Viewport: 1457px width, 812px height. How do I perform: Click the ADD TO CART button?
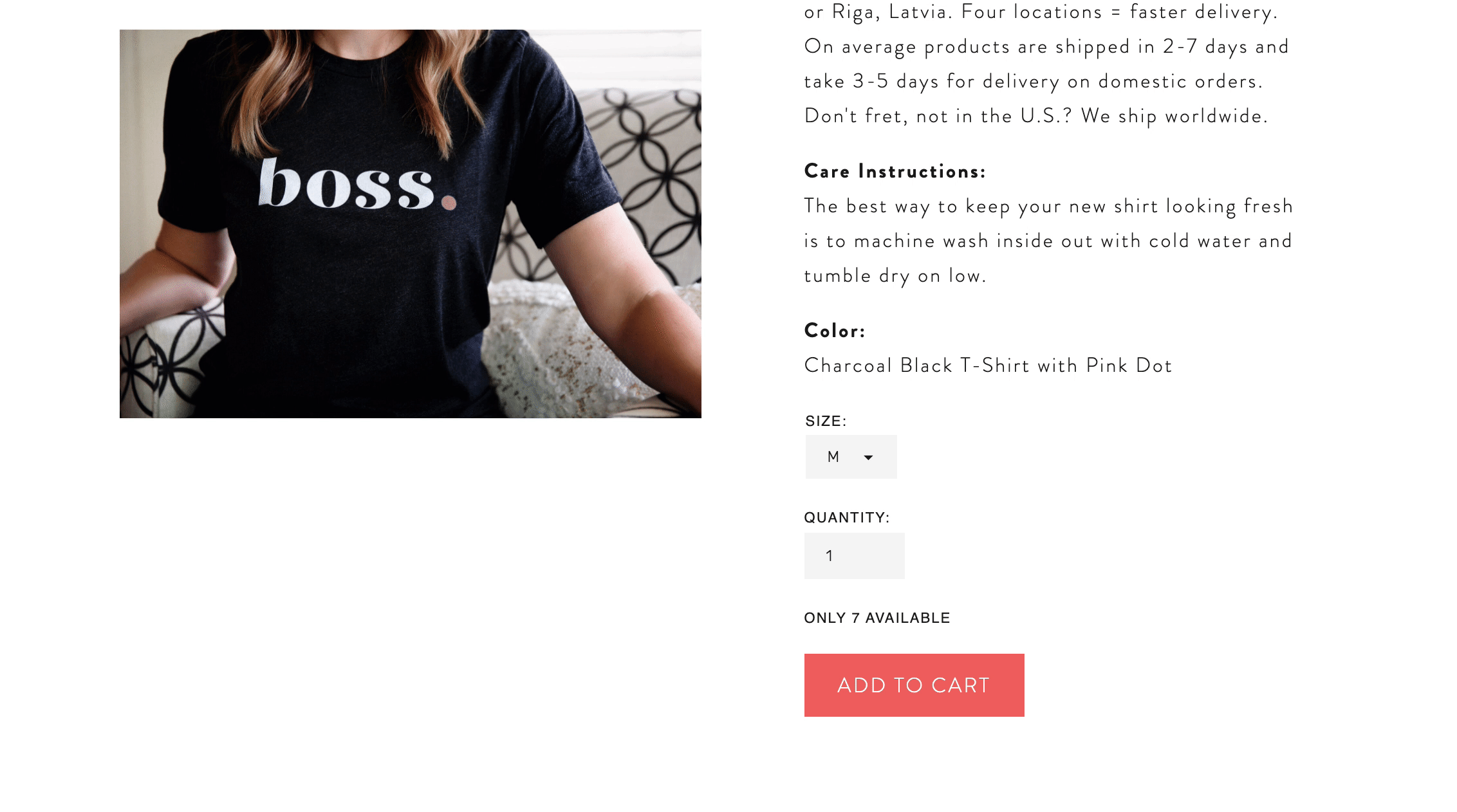point(914,685)
